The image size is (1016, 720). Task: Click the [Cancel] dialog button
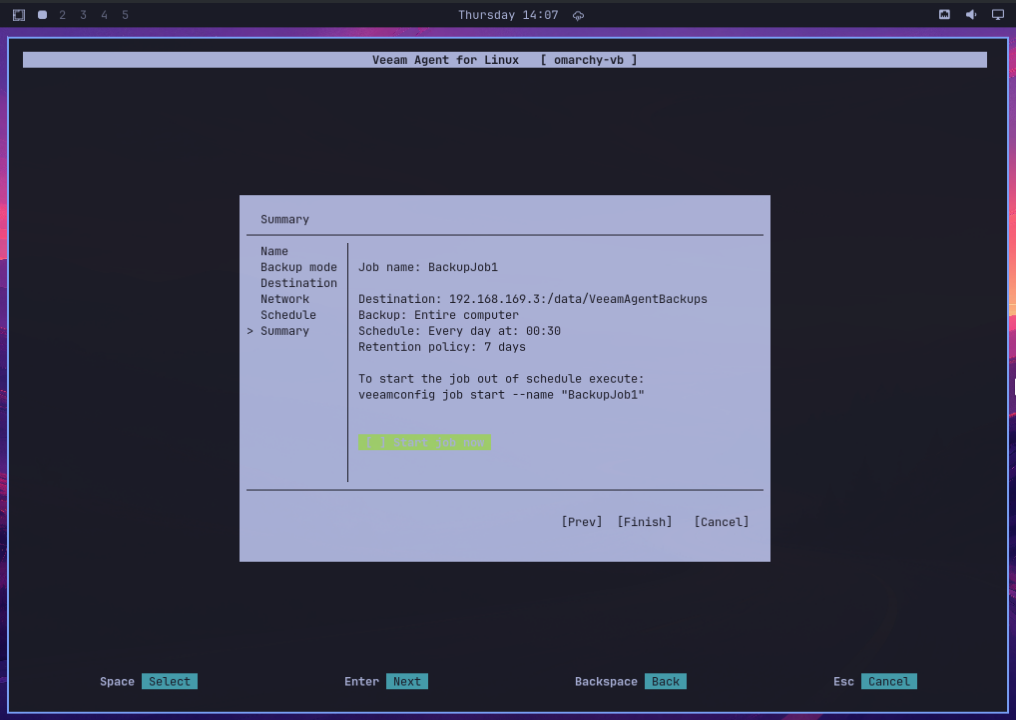(721, 522)
